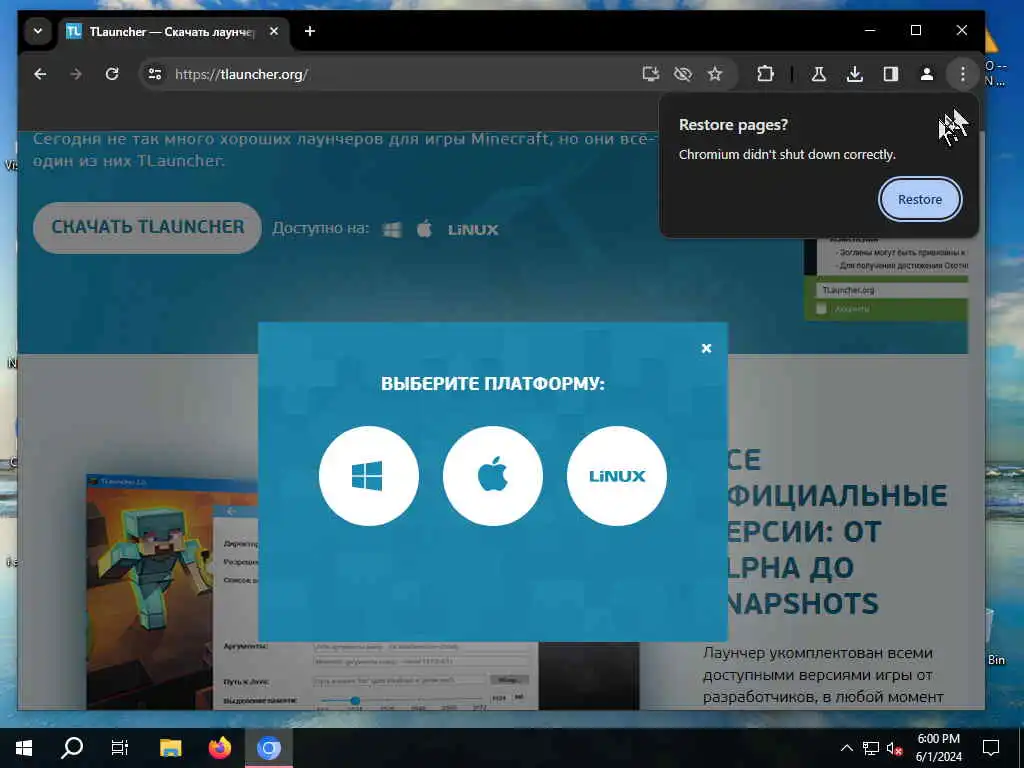
Task: Open the Chrome Labs flask icon
Action: tap(818, 74)
